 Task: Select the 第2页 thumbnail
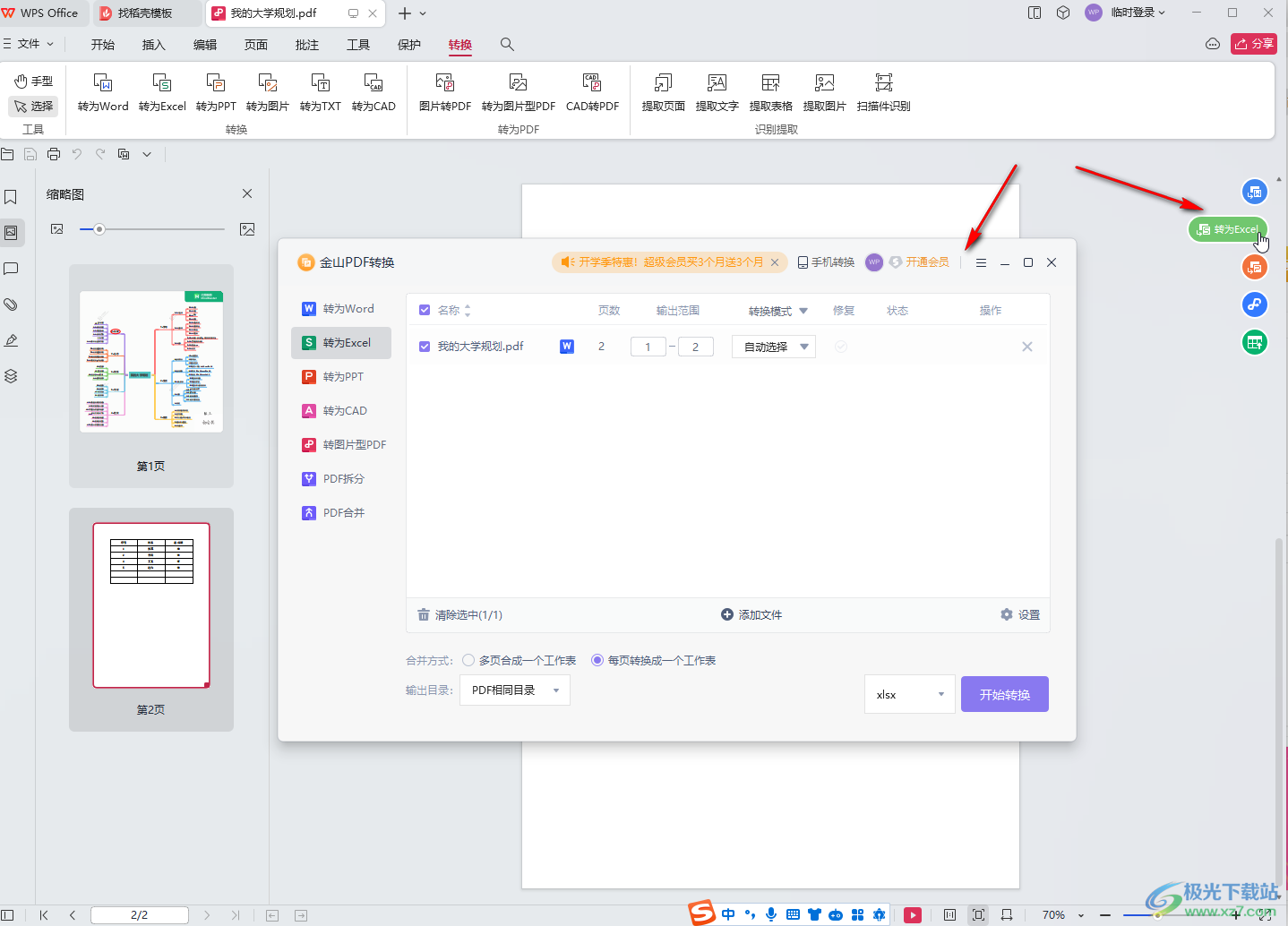click(x=150, y=619)
